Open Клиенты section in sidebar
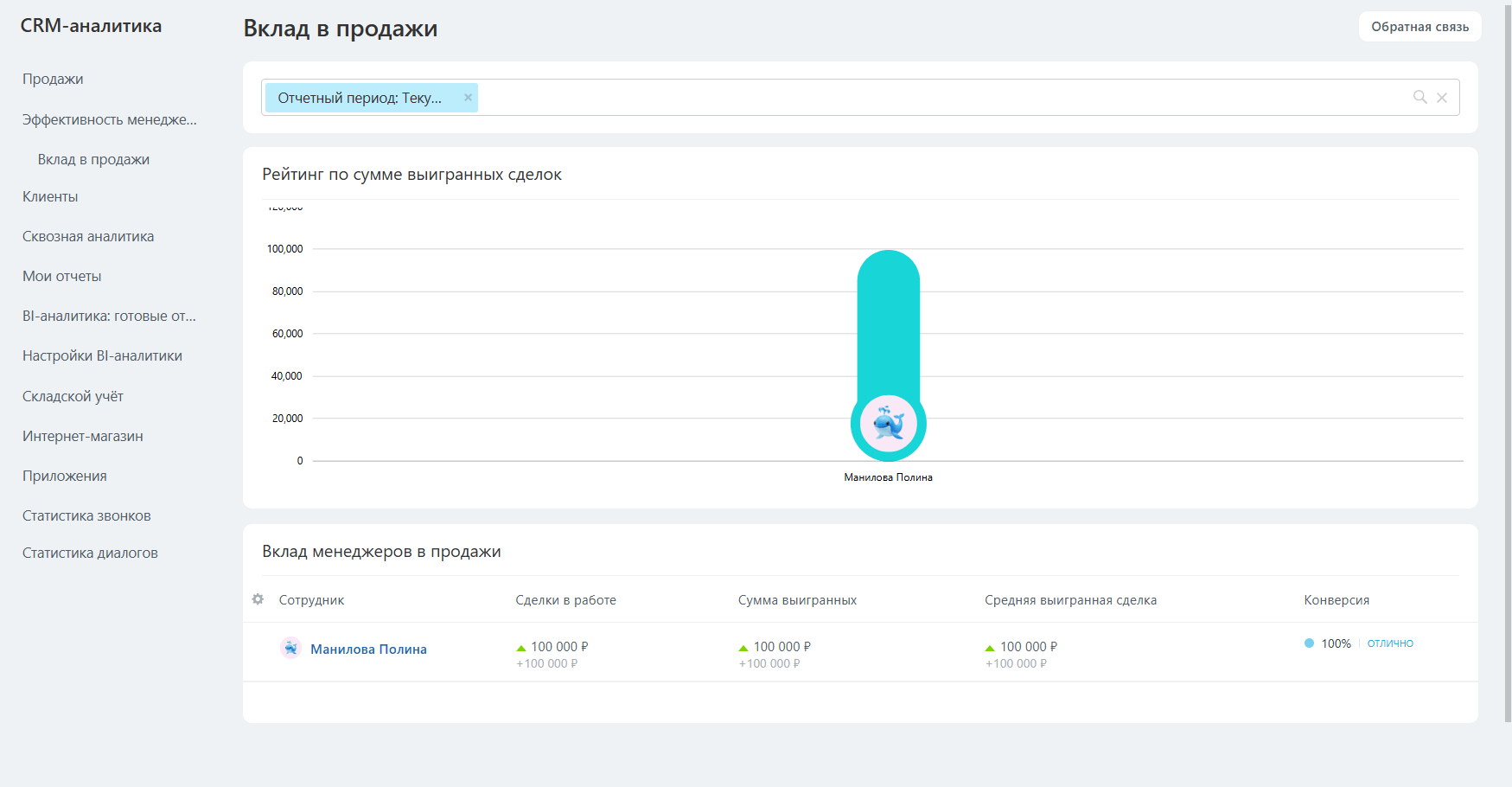This screenshot has width=1512, height=787. [50, 196]
